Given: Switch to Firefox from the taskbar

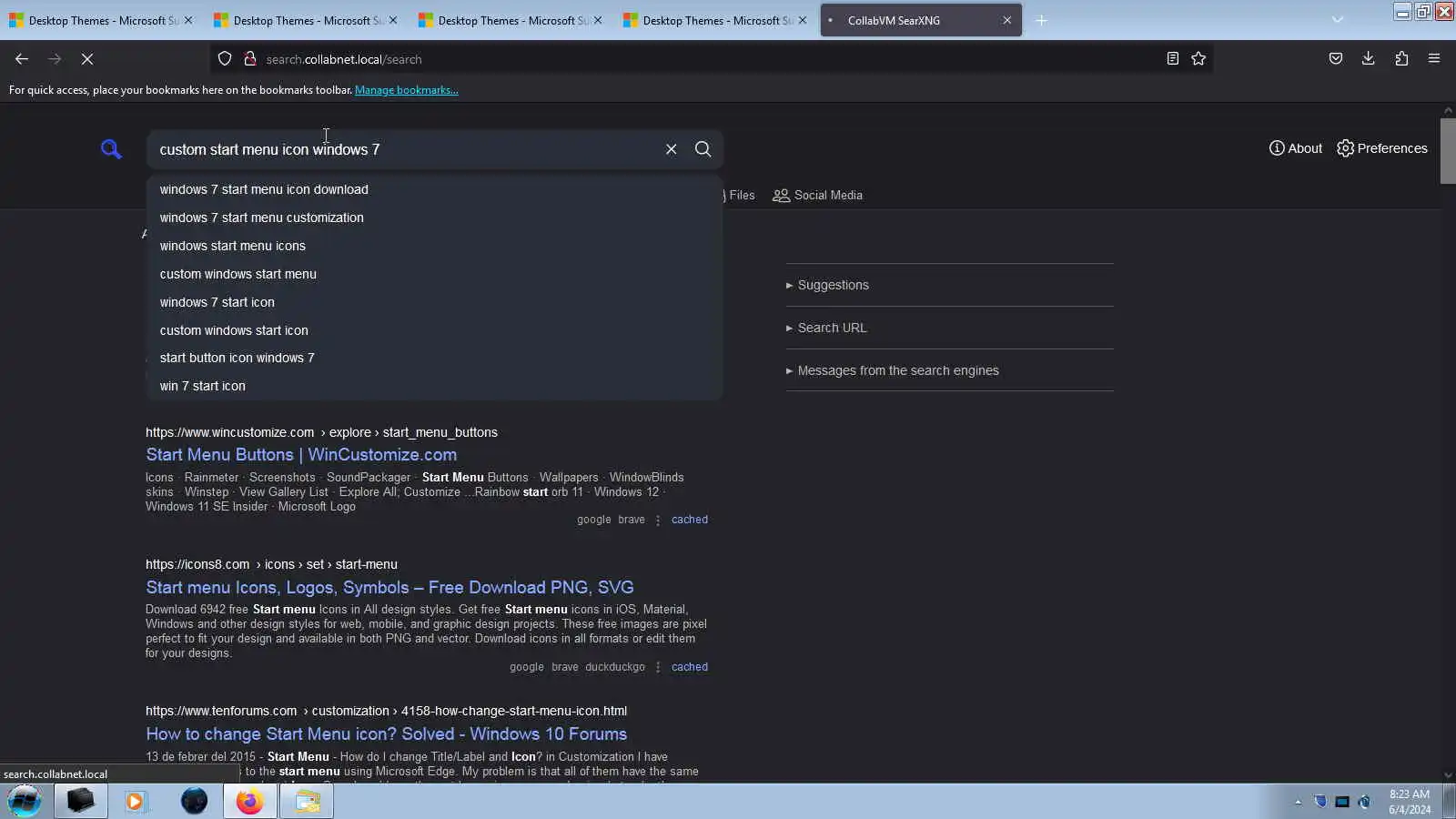Looking at the screenshot, I should 250,802.
